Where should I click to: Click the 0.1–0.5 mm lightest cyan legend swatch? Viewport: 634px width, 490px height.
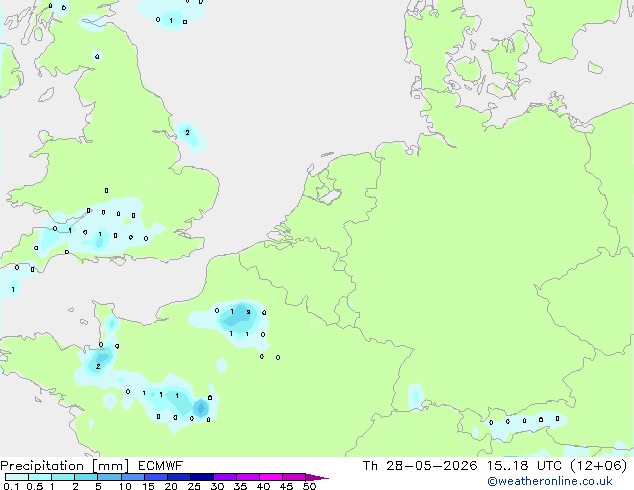(17, 477)
